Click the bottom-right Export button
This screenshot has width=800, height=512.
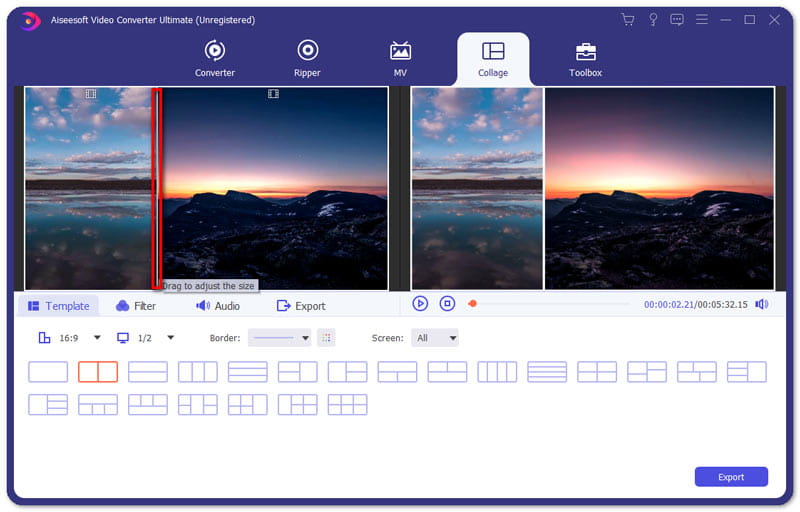pyautogui.click(x=731, y=477)
